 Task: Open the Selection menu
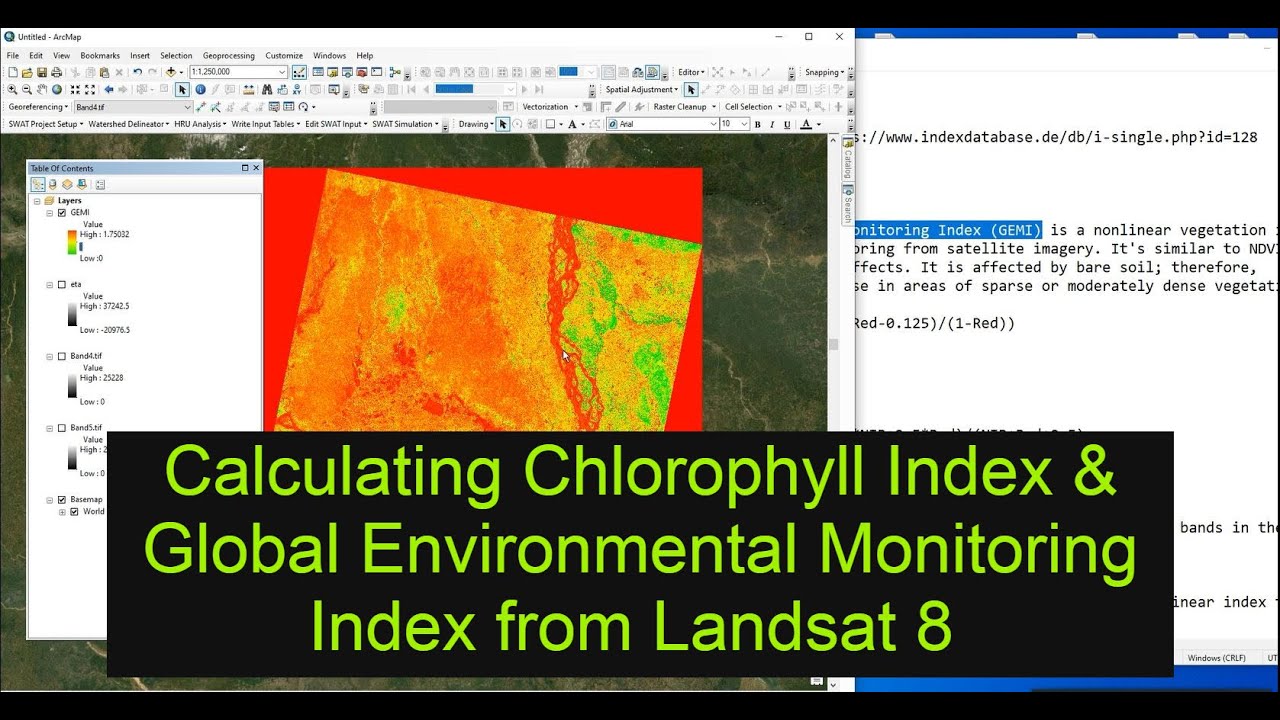click(x=176, y=56)
